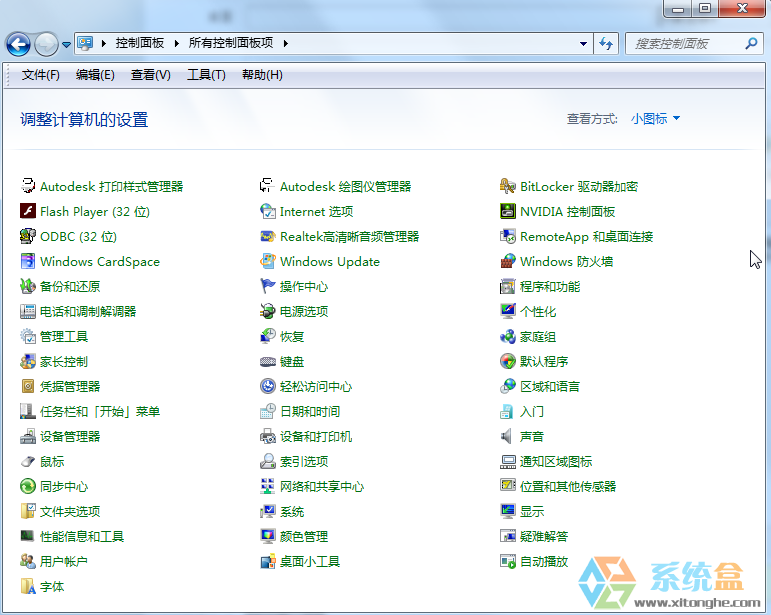Image resolution: width=771 pixels, height=615 pixels.
Task: Open the 帮助(H) menu
Action: [262, 75]
